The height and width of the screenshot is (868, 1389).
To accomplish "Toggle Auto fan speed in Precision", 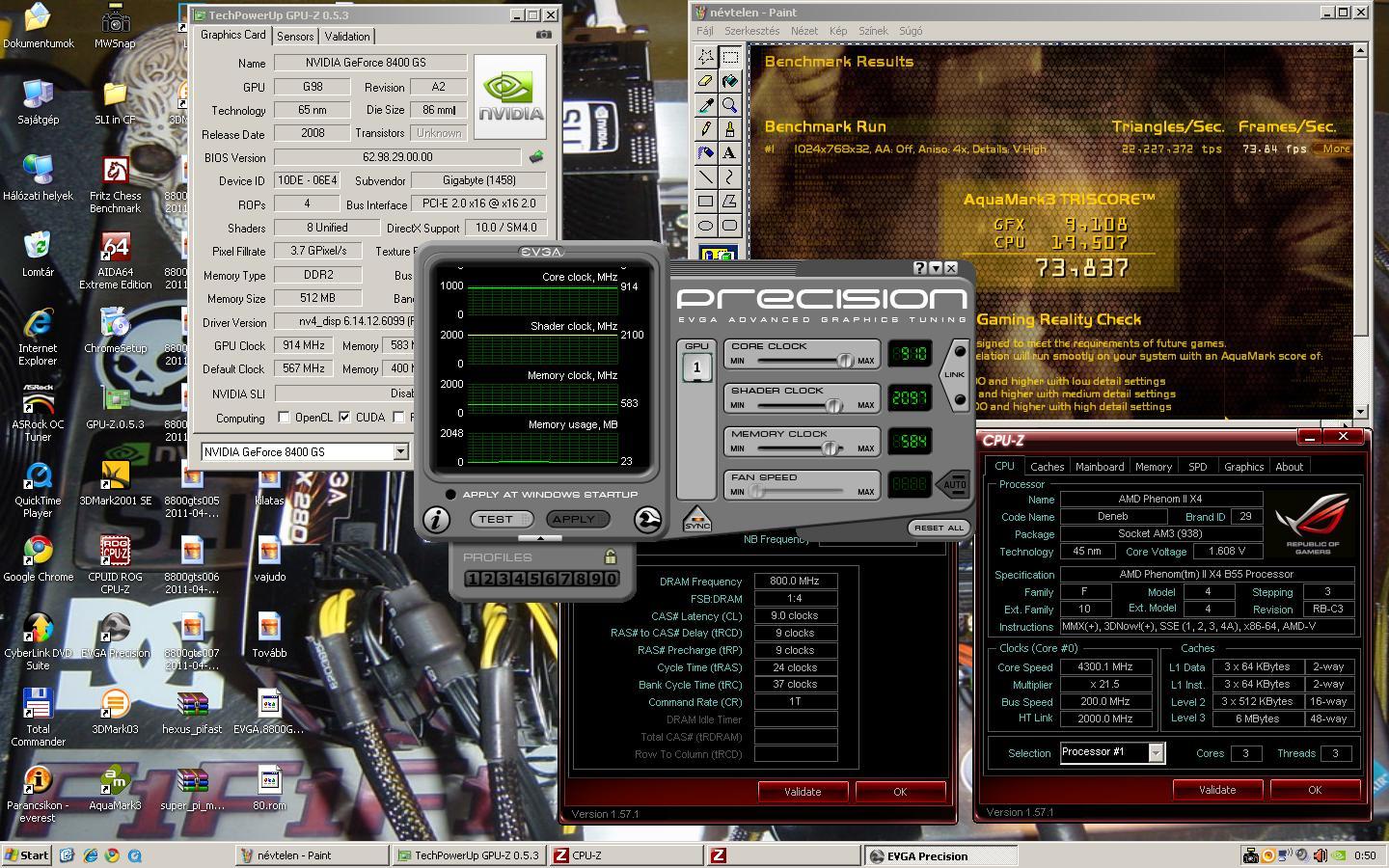I will (x=955, y=484).
